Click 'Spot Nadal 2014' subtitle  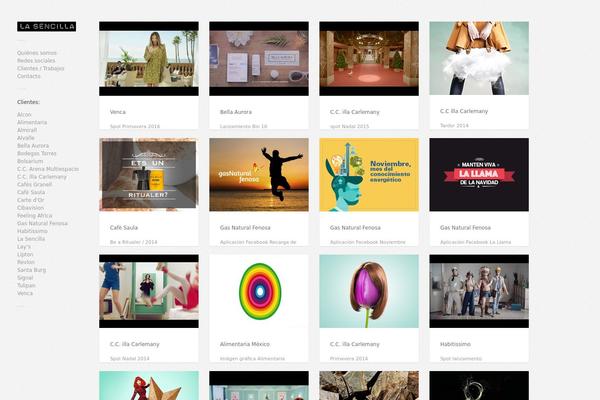point(130,359)
